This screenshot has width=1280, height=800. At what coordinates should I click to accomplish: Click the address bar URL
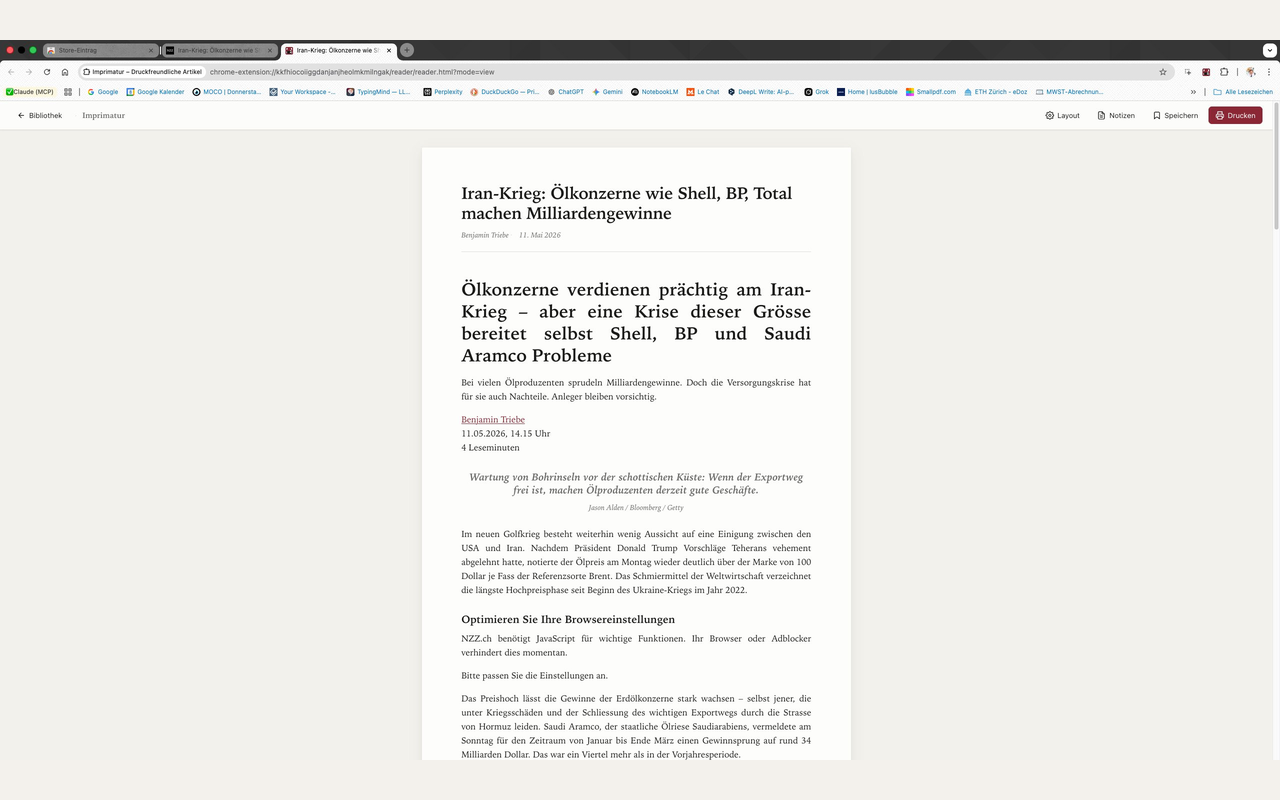352,72
